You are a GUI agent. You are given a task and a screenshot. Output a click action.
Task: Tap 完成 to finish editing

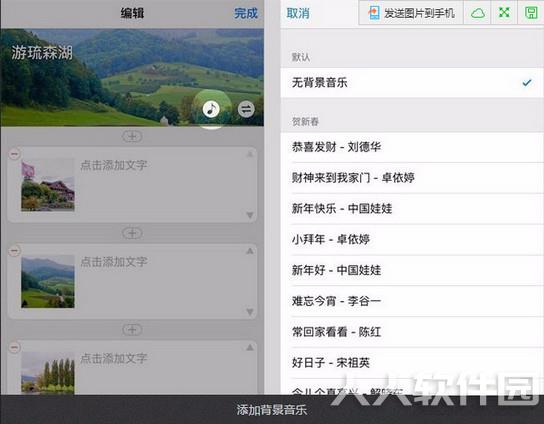point(246,14)
